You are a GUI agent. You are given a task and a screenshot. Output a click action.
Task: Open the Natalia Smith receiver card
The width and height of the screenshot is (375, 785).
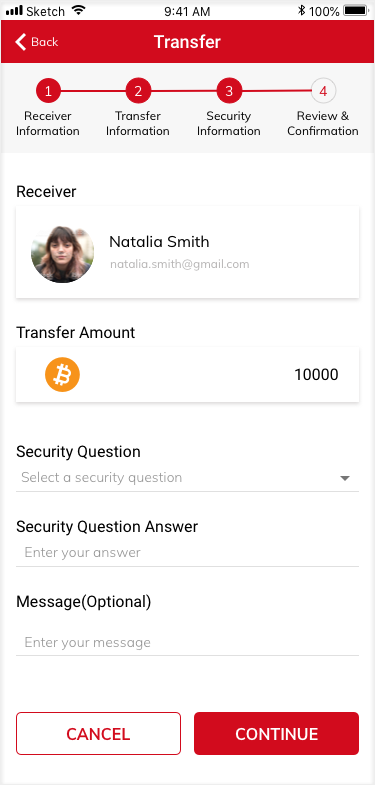coord(187,252)
